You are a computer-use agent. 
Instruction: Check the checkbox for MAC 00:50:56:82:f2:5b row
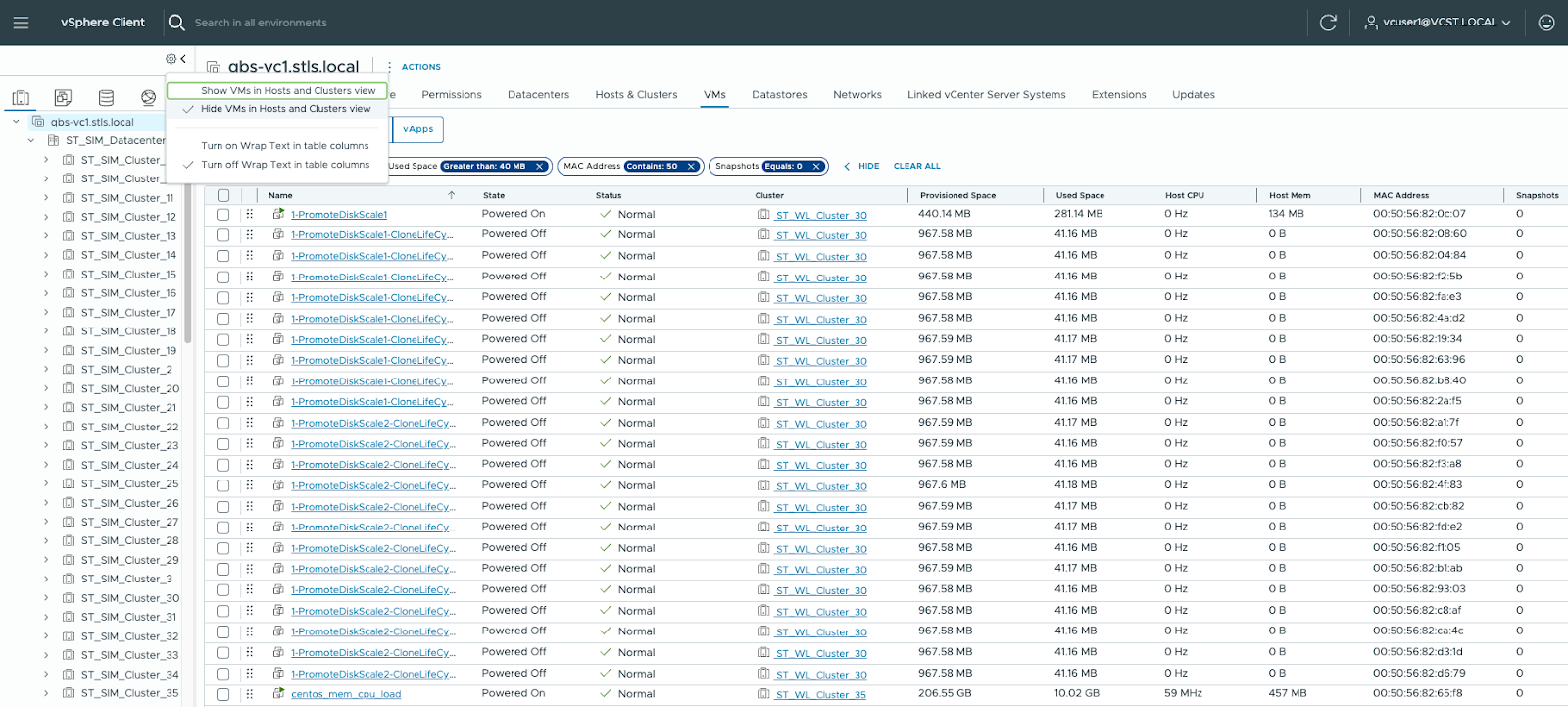[x=223, y=277]
